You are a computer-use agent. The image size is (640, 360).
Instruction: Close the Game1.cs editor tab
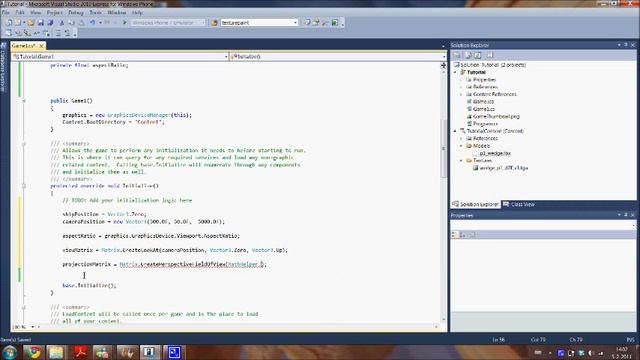[41, 46]
